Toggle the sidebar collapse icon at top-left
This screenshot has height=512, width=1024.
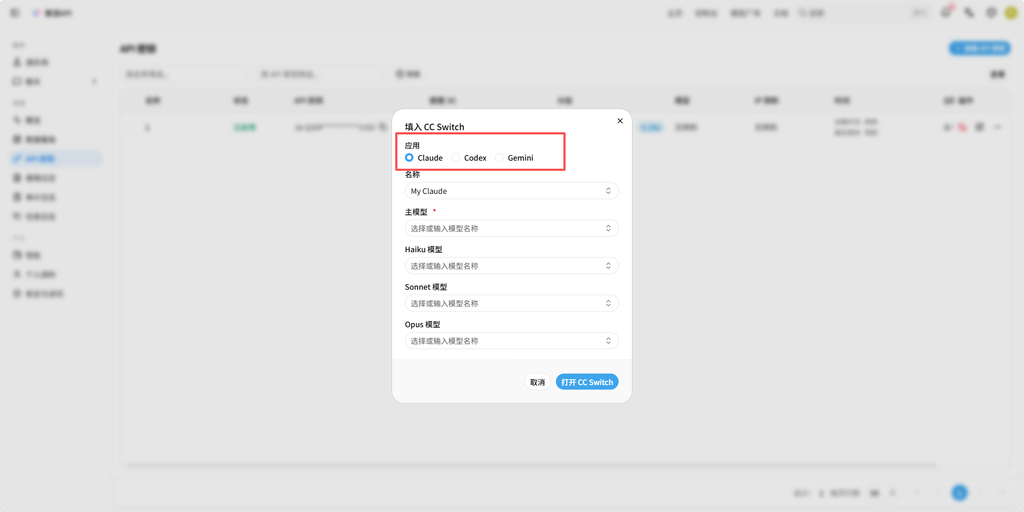pyautogui.click(x=15, y=12)
